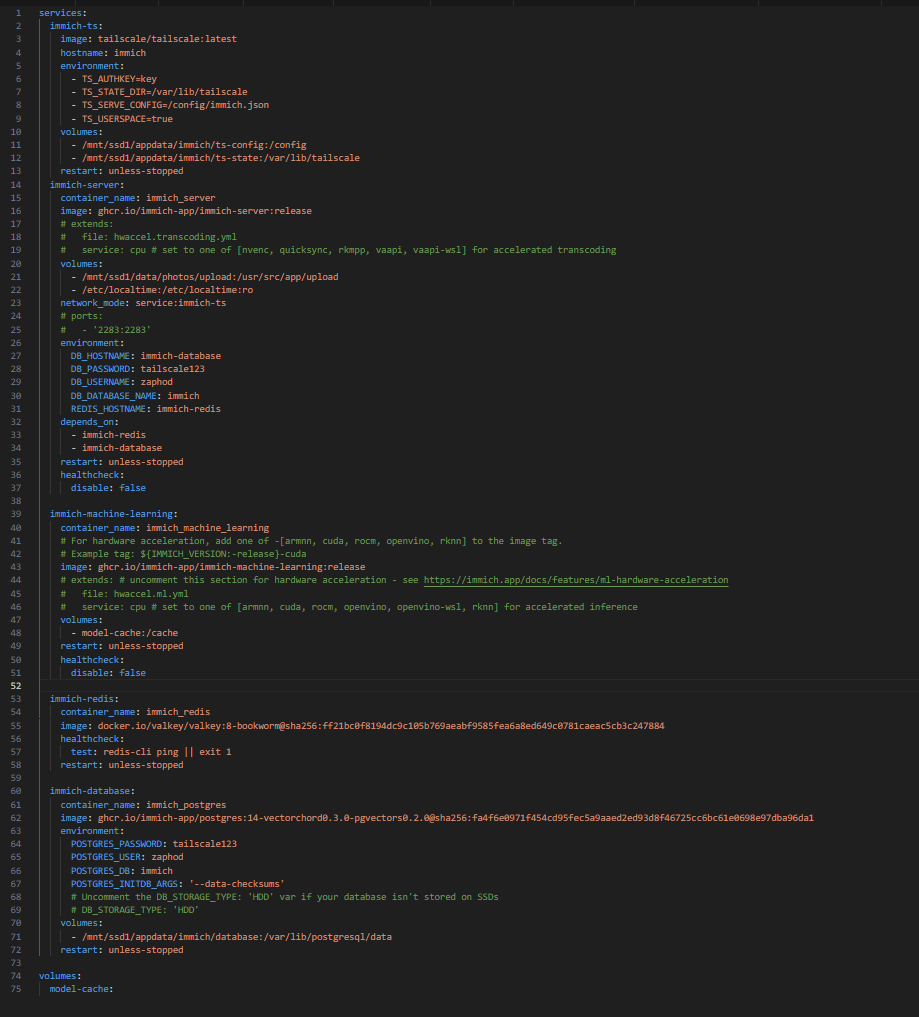Click the top-level 'services:' key on line 1
Screen dimensions: 919x1017
(x=63, y=13)
